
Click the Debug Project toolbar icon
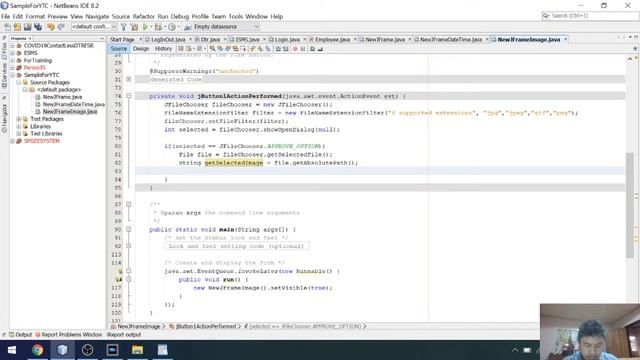point(158,27)
